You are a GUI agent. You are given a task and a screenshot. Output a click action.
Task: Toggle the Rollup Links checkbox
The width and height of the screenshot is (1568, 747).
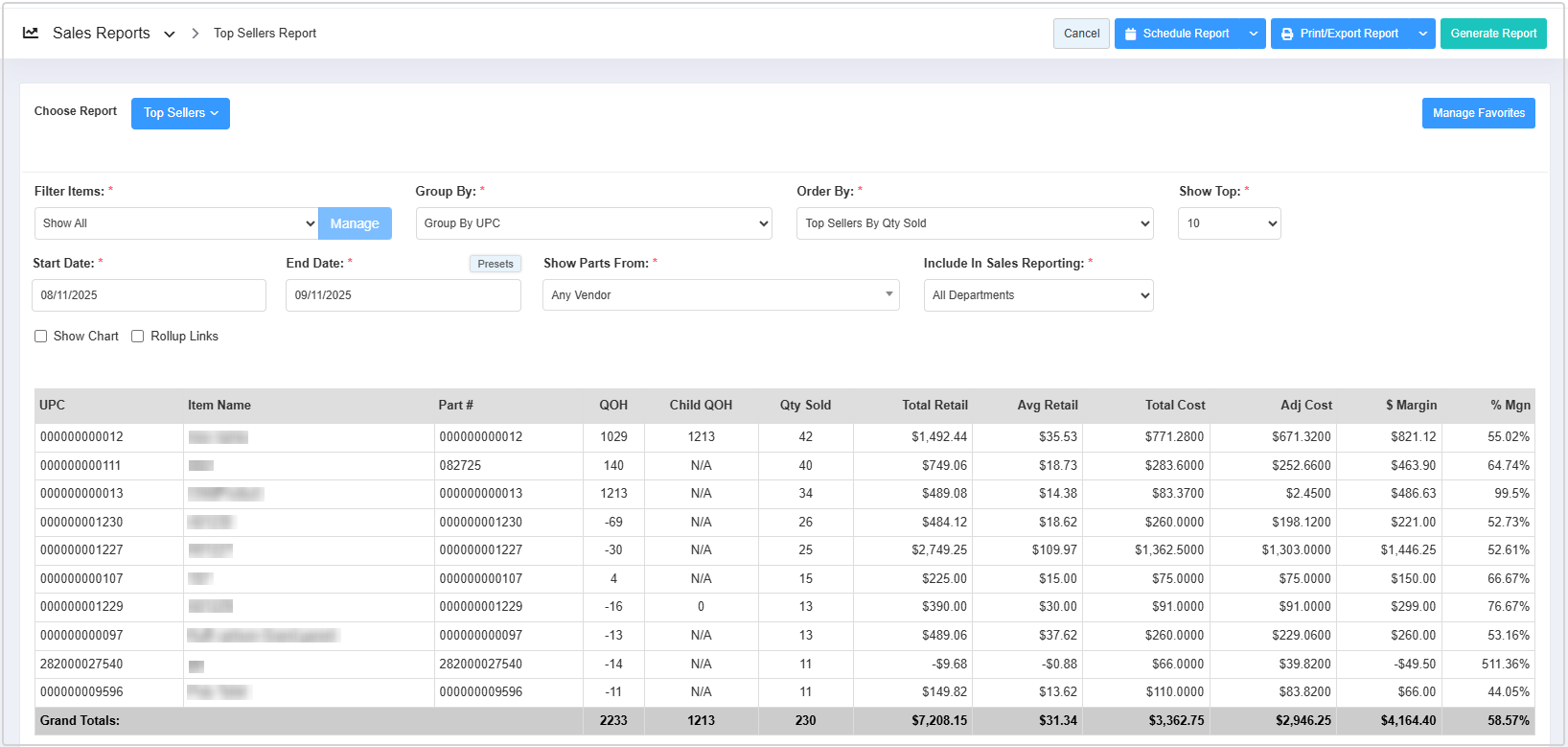138,337
